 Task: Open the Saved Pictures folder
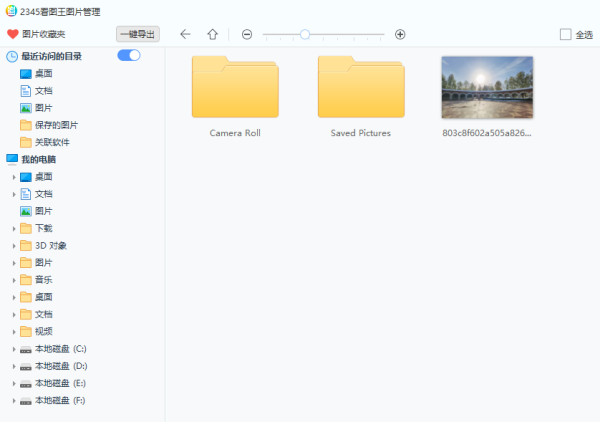[x=361, y=88]
